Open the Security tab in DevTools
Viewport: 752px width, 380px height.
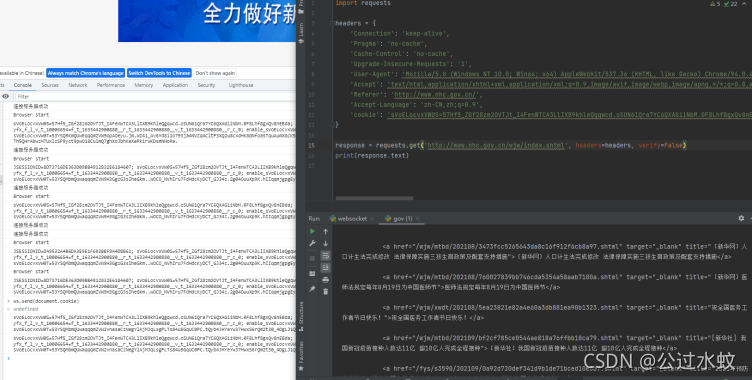click(x=206, y=85)
